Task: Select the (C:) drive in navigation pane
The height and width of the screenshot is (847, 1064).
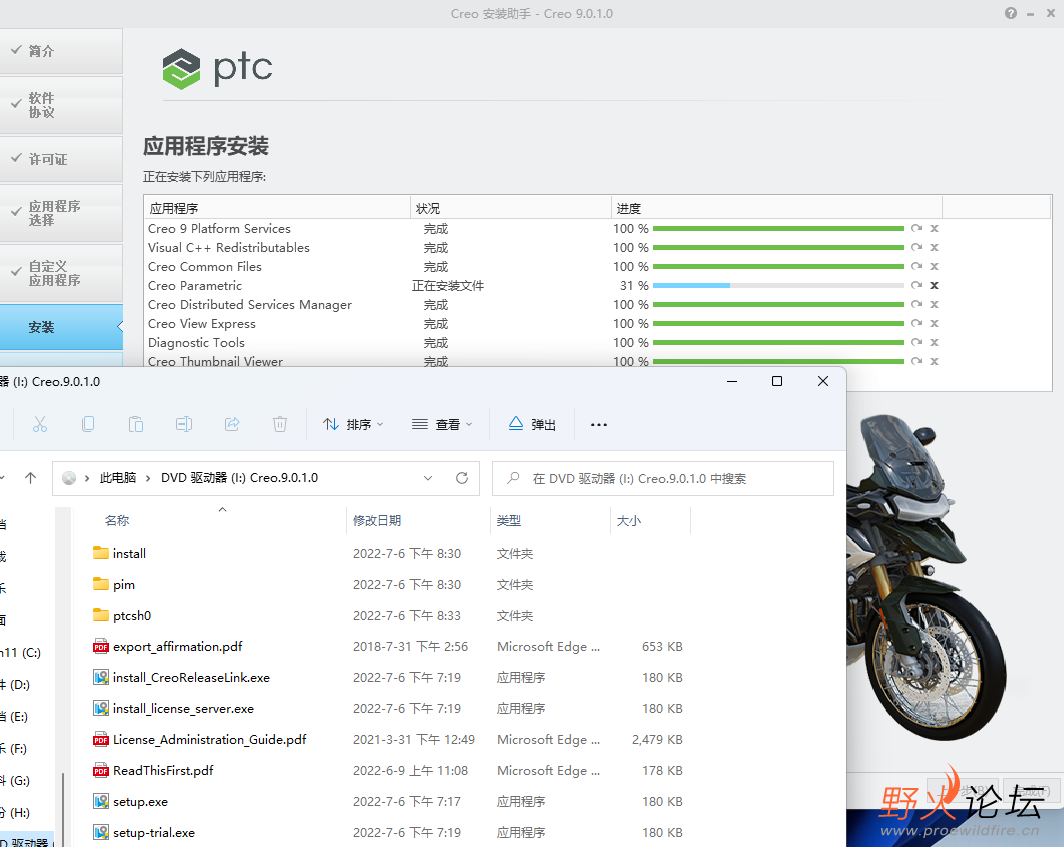Action: point(20,653)
